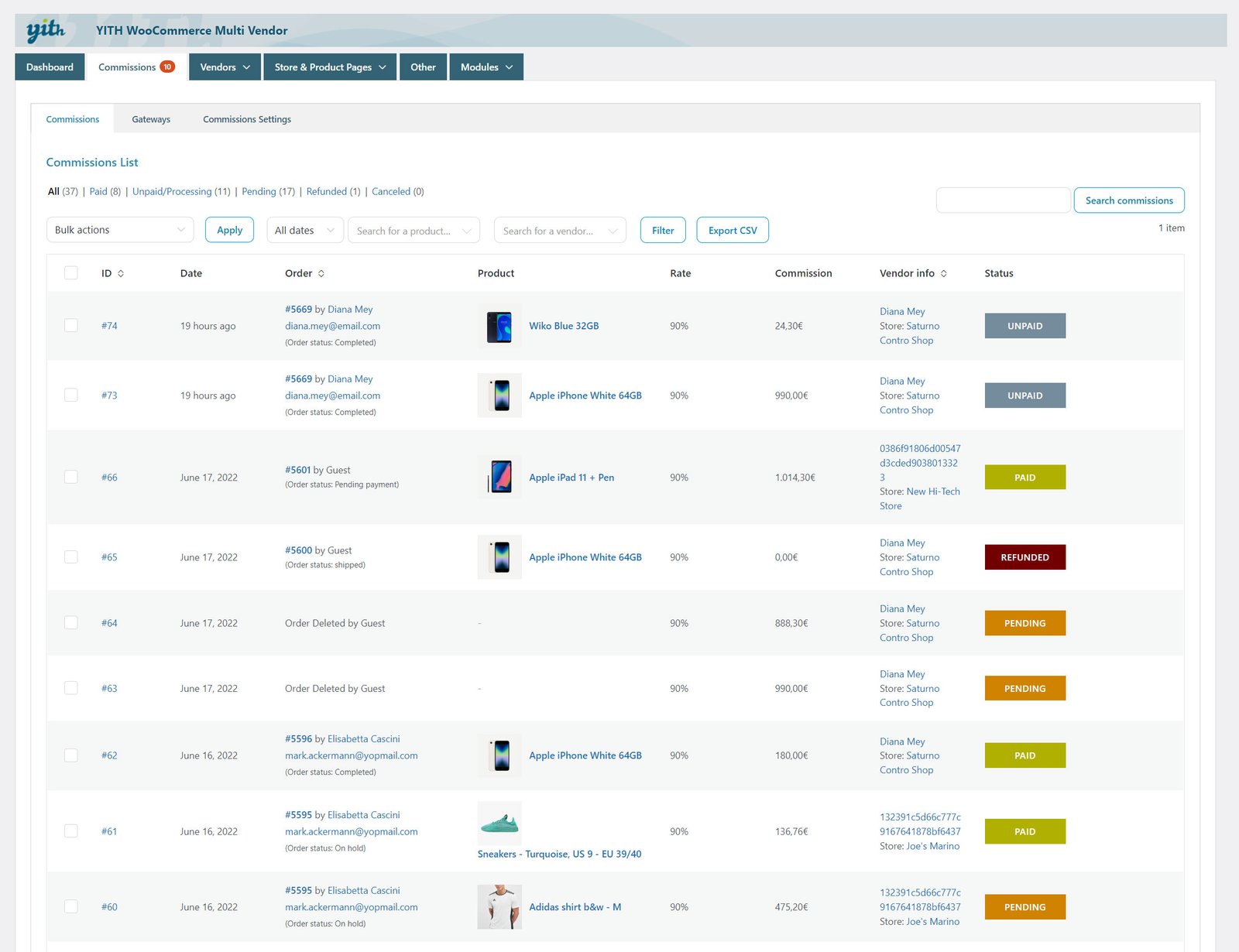Click the commissions search input field
The width and height of the screenshot is (1239, 952).
(1004, 200)
